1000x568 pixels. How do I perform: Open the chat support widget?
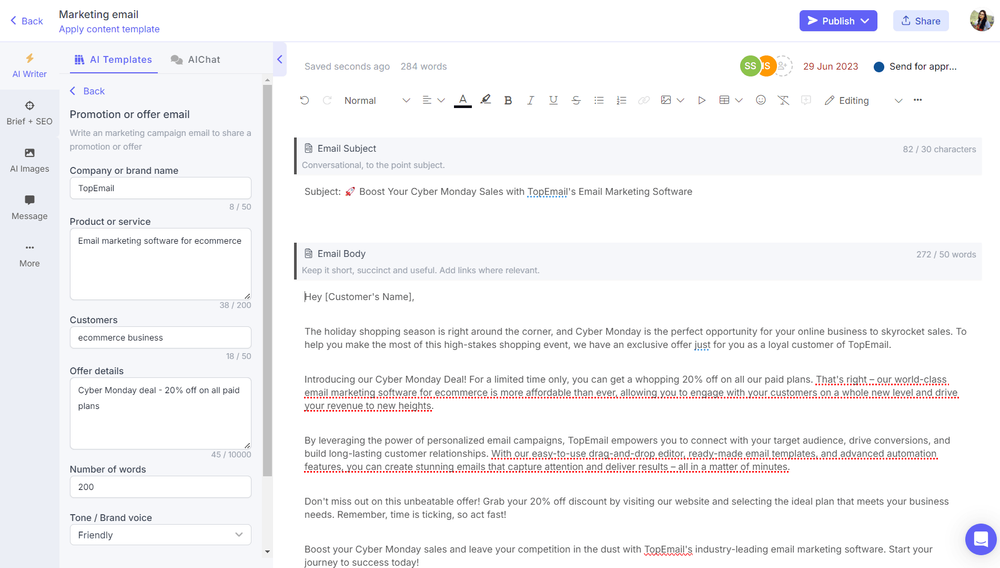(981, 539)
